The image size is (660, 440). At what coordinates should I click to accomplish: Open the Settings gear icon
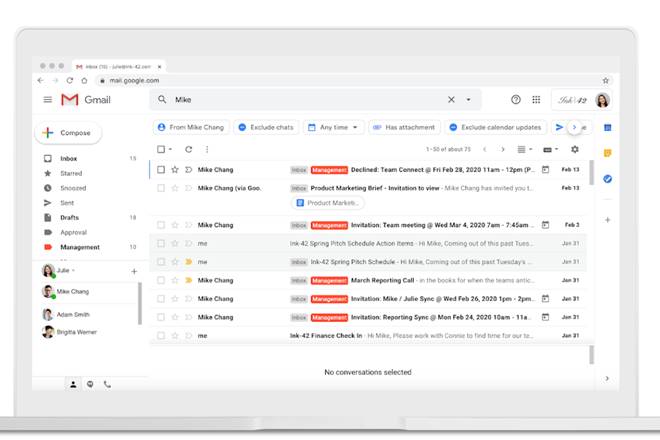pos(574,149)
